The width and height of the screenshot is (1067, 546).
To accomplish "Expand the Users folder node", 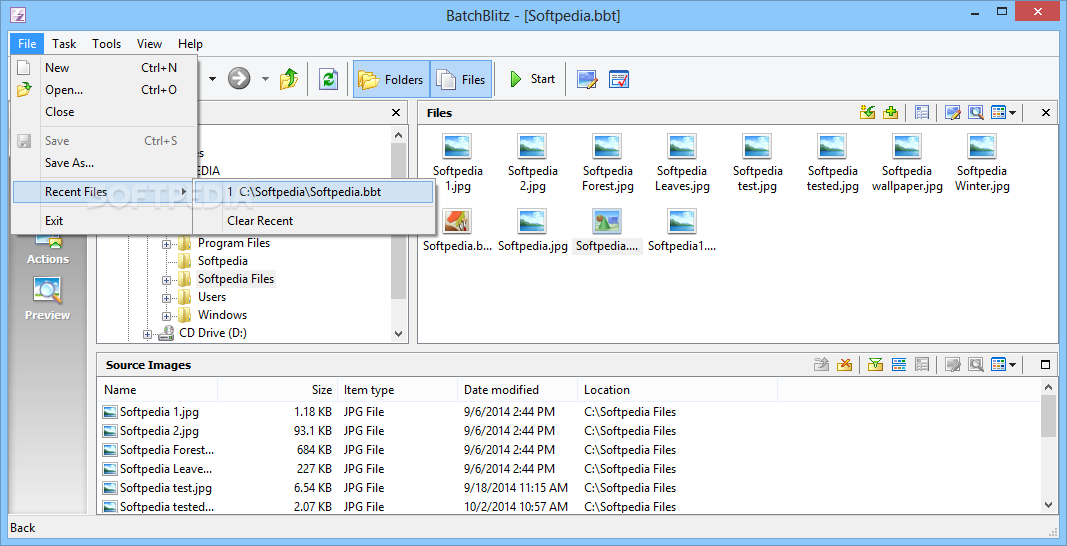I will [166, 298].
